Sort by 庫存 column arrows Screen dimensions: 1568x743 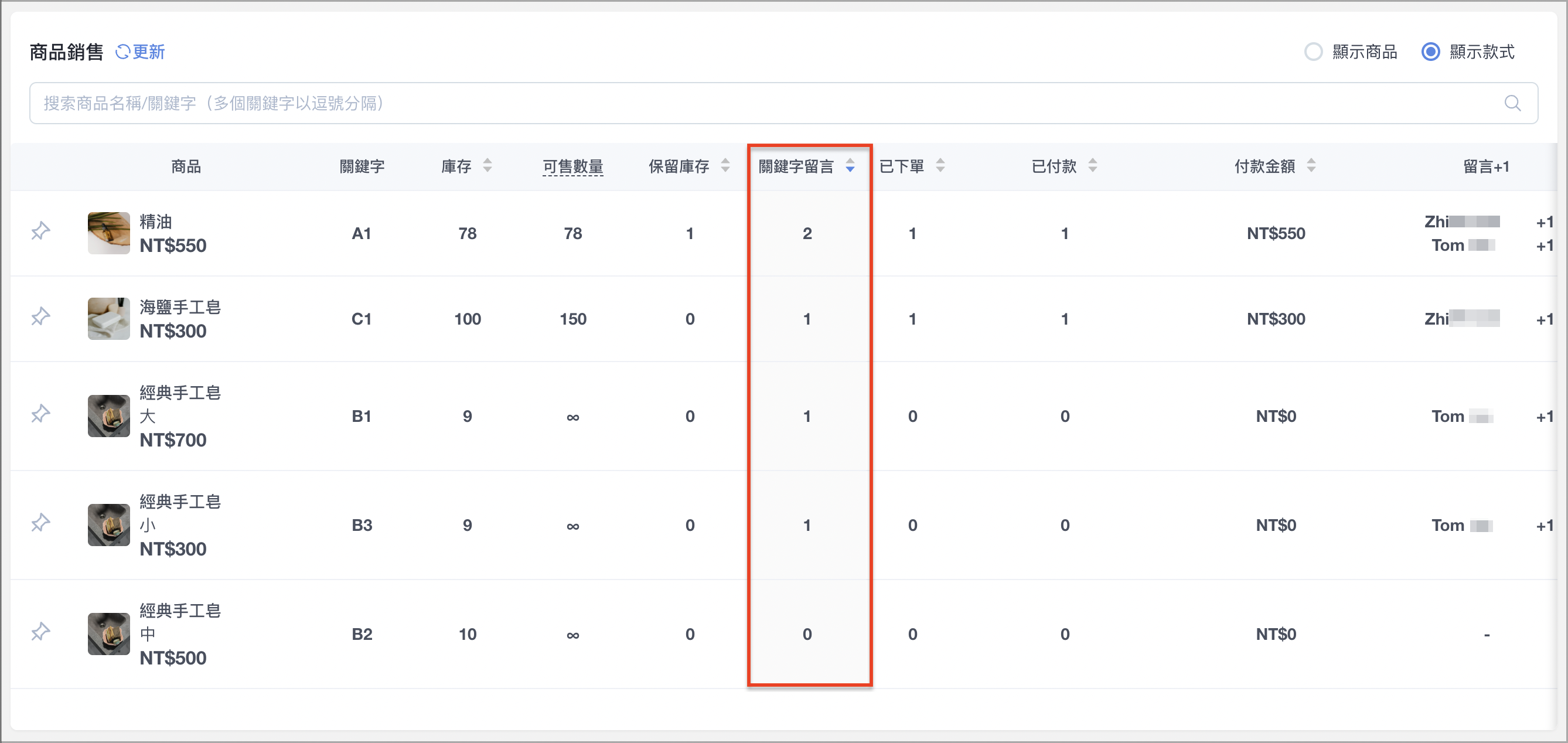point(487,165)
